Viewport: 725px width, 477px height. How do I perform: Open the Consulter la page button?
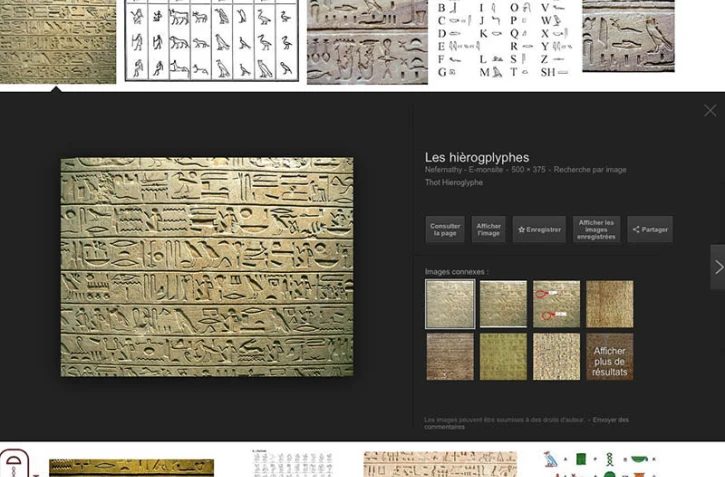(445, 230)
